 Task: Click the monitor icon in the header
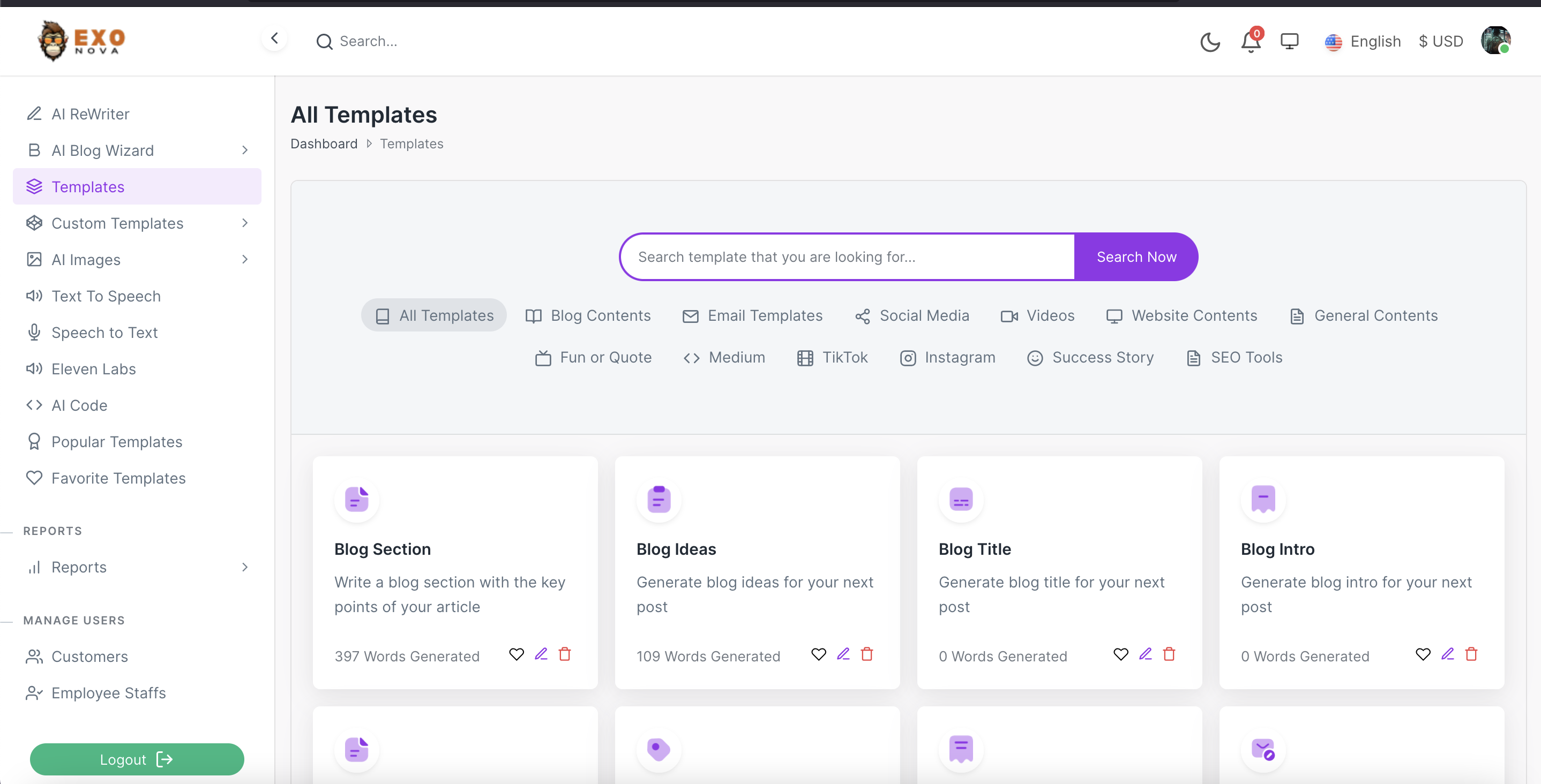[x=1289, y=42]
